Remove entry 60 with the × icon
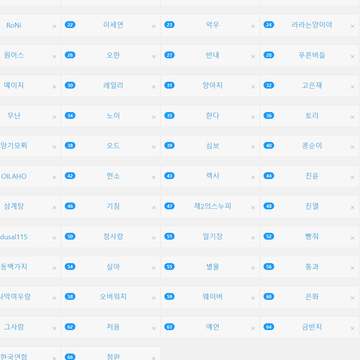 tap(352, 298)
